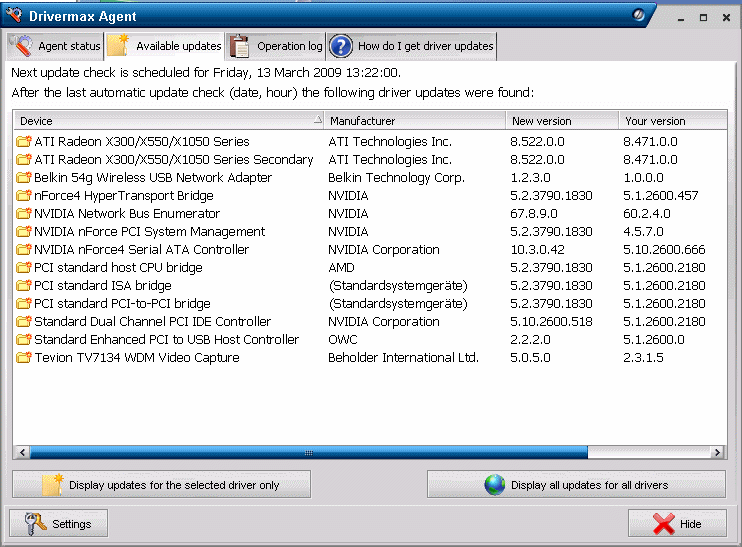
Task: Sort list by Device column header
Action: (x=168, y=121)
